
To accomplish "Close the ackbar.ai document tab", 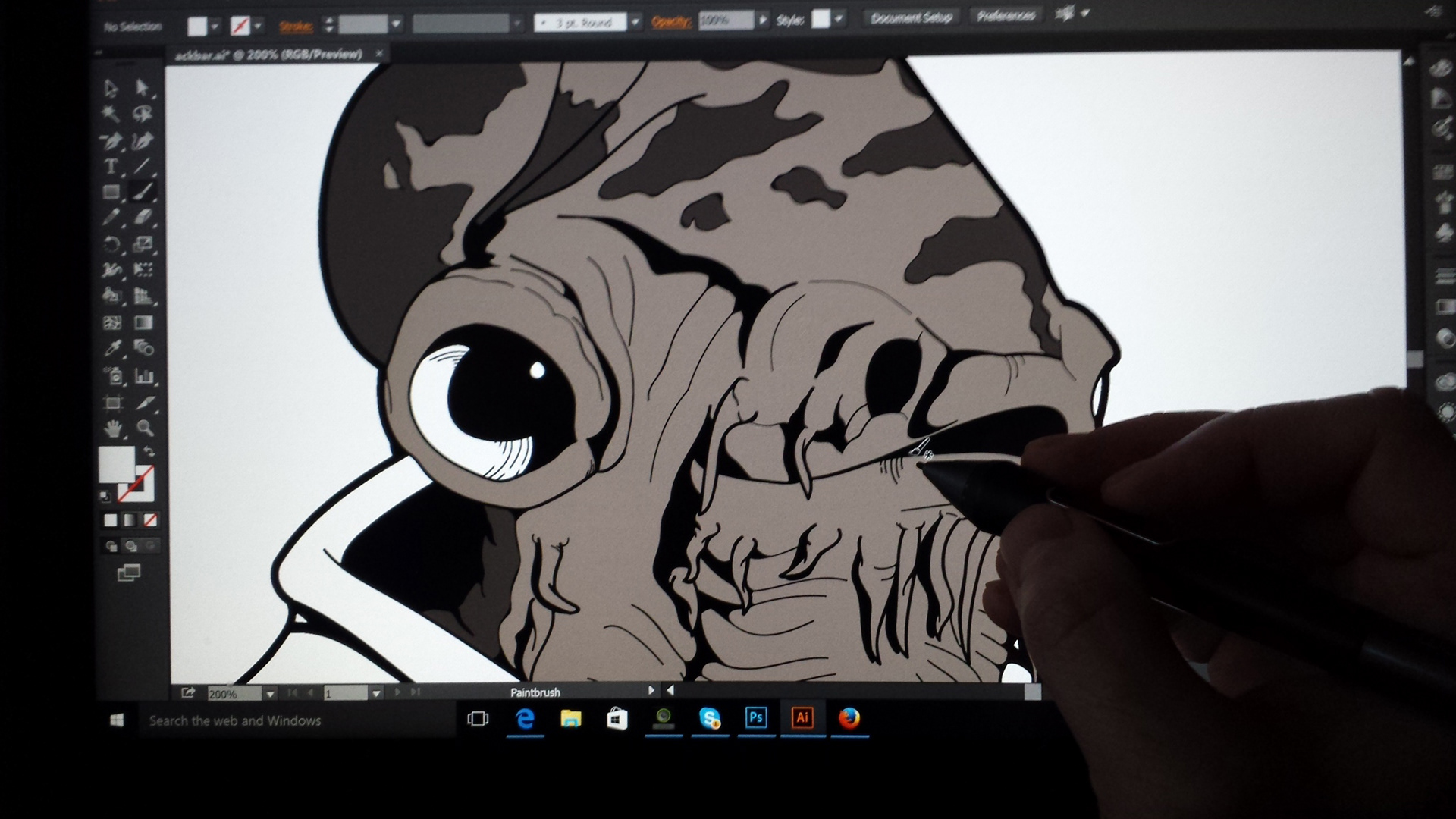I will 379,53.
